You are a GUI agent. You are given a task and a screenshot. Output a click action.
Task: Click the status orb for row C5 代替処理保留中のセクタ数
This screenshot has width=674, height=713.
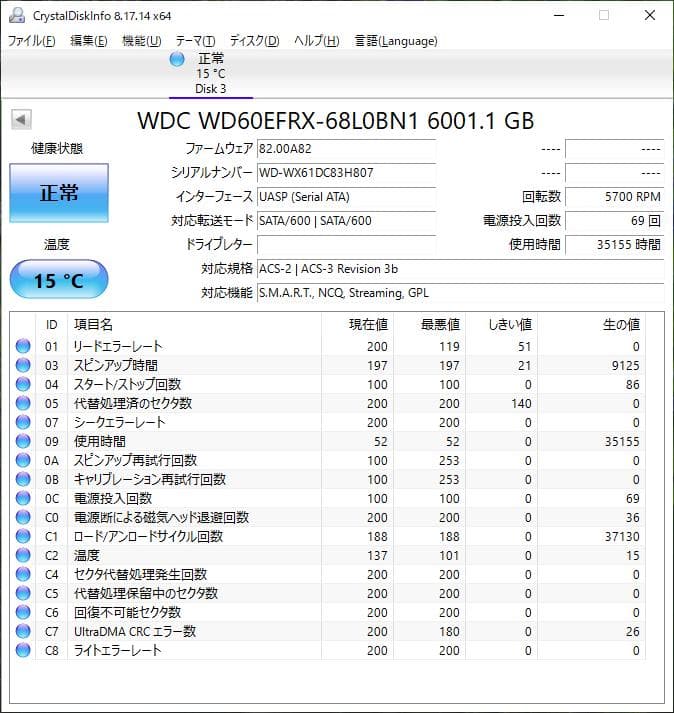pyautogui.click(x=23, y=593)
